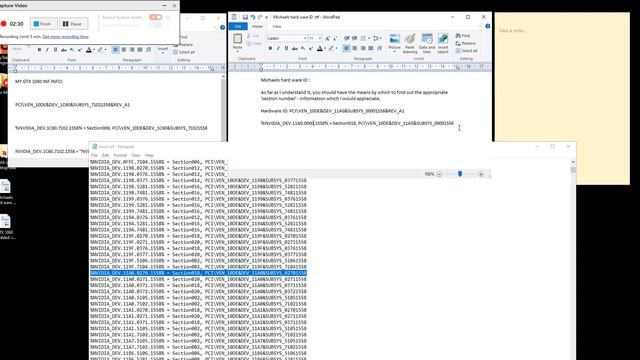Open Michaels hard ware desktop file icon

click(6, 192)
